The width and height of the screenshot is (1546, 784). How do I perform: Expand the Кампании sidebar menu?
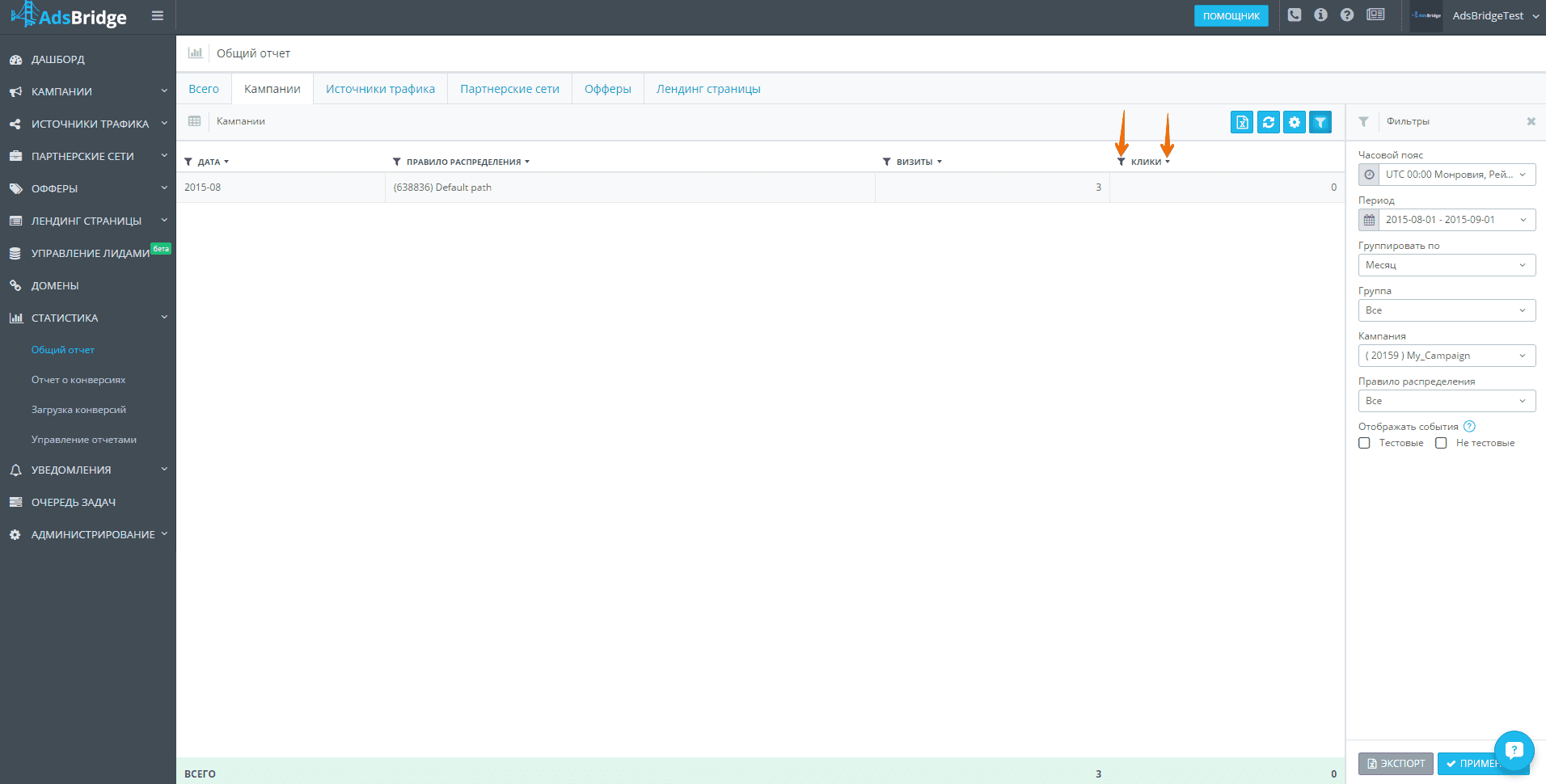tap(88, 91)
